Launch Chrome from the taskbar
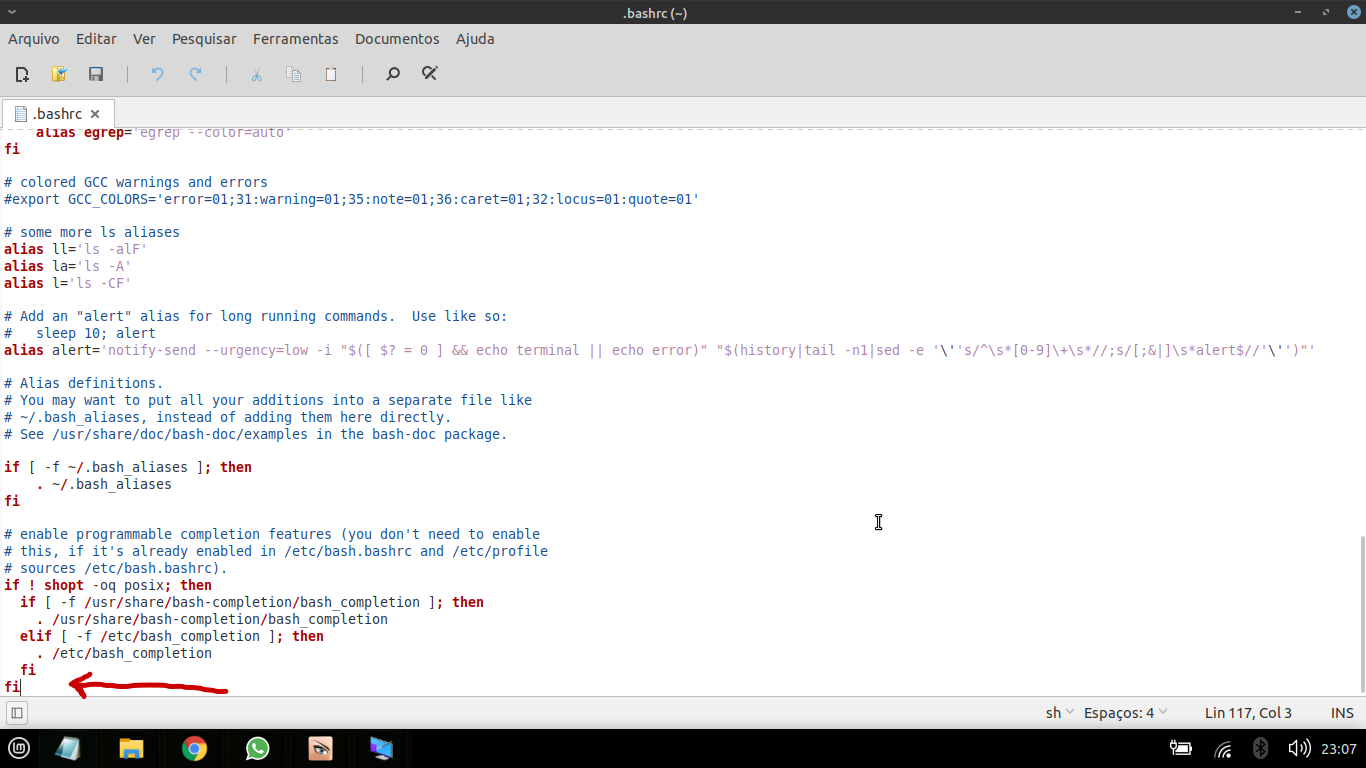 (x=194, y=748)
